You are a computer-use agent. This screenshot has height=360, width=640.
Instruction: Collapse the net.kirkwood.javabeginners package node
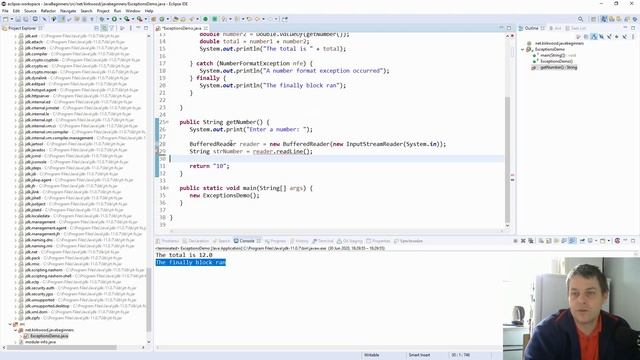click(x=16, y=330)
